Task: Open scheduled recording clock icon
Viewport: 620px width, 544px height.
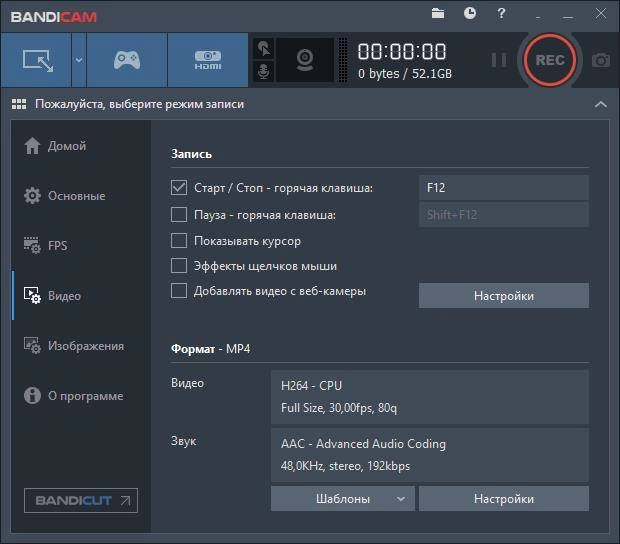Action: click(470, 14)
